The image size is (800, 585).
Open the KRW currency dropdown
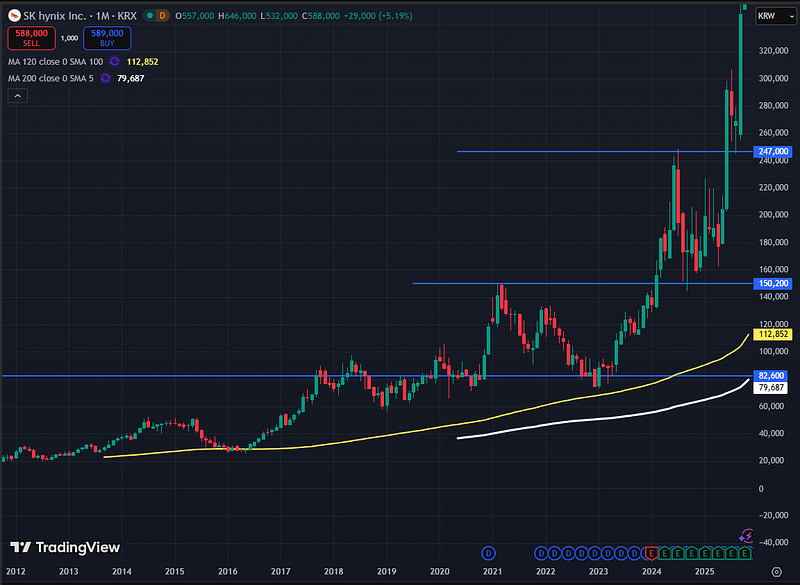tap(775, 16)
